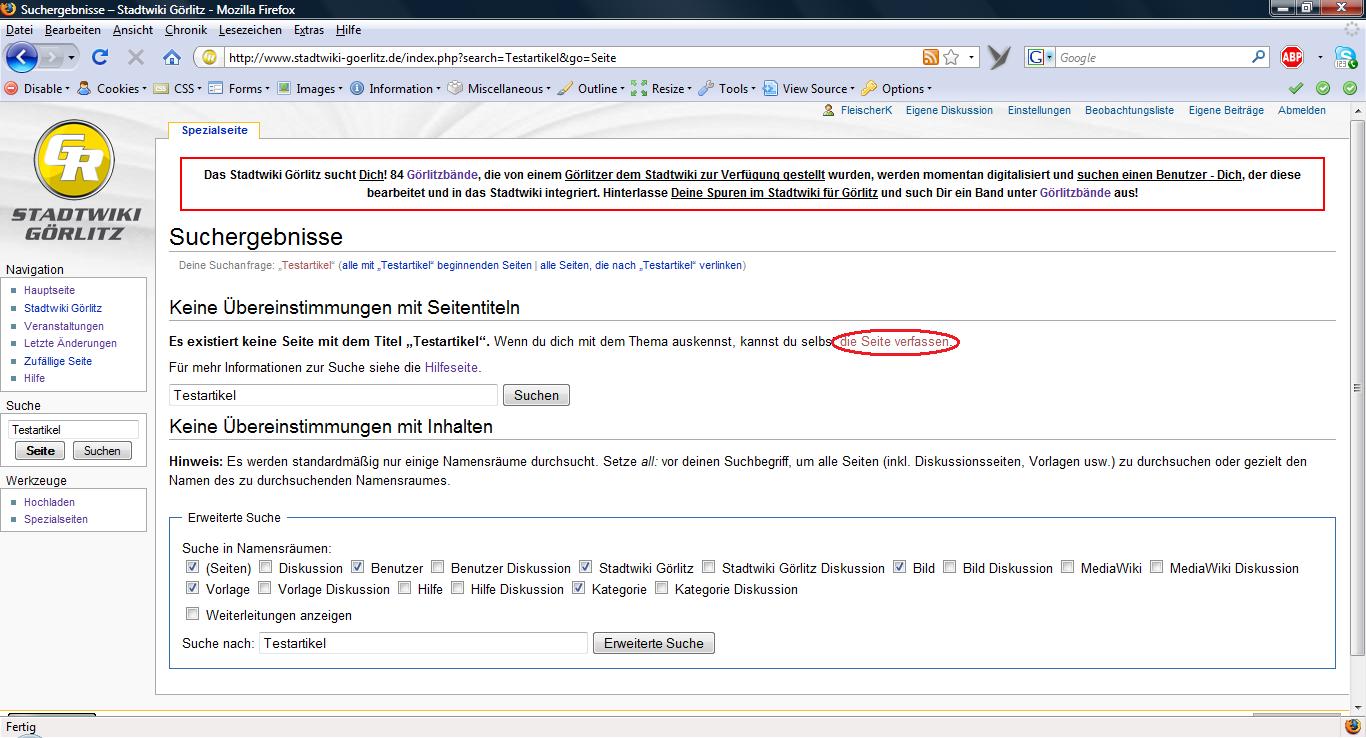Open the View Source dropdown

pyautogui.click(x=810, y=88)
